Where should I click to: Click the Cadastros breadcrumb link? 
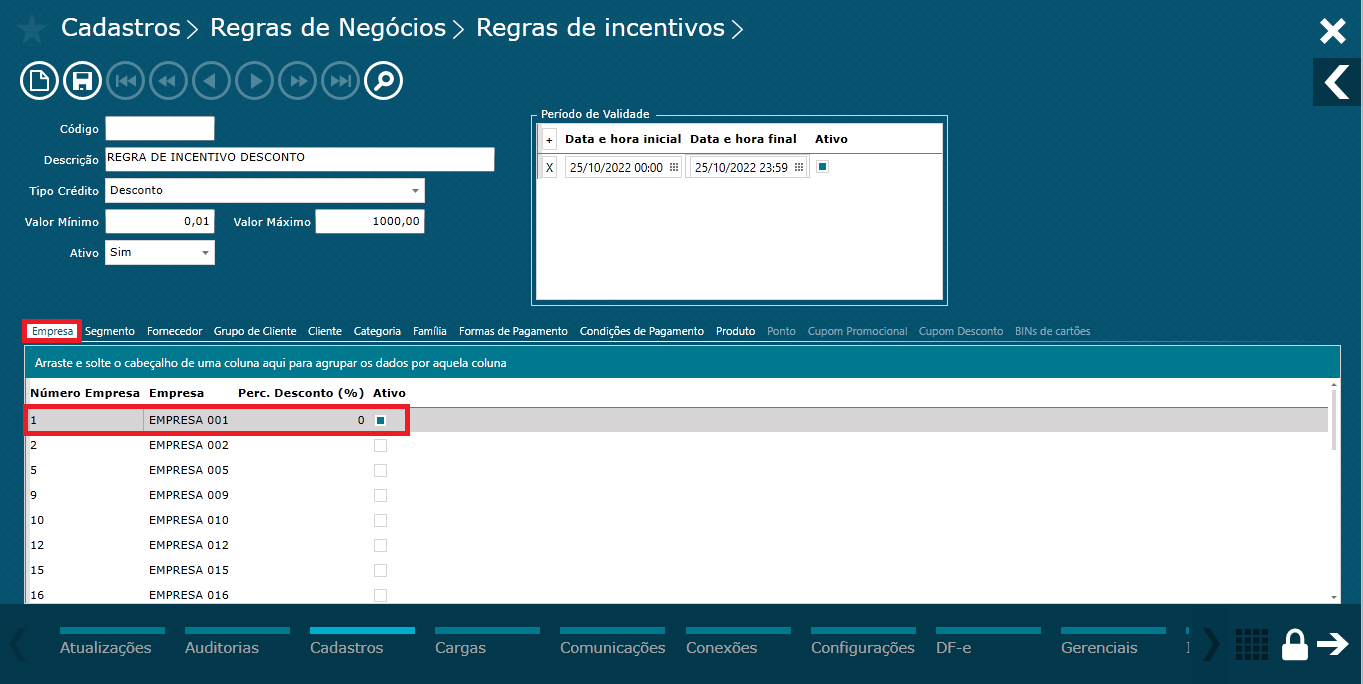tap(121, 28)
